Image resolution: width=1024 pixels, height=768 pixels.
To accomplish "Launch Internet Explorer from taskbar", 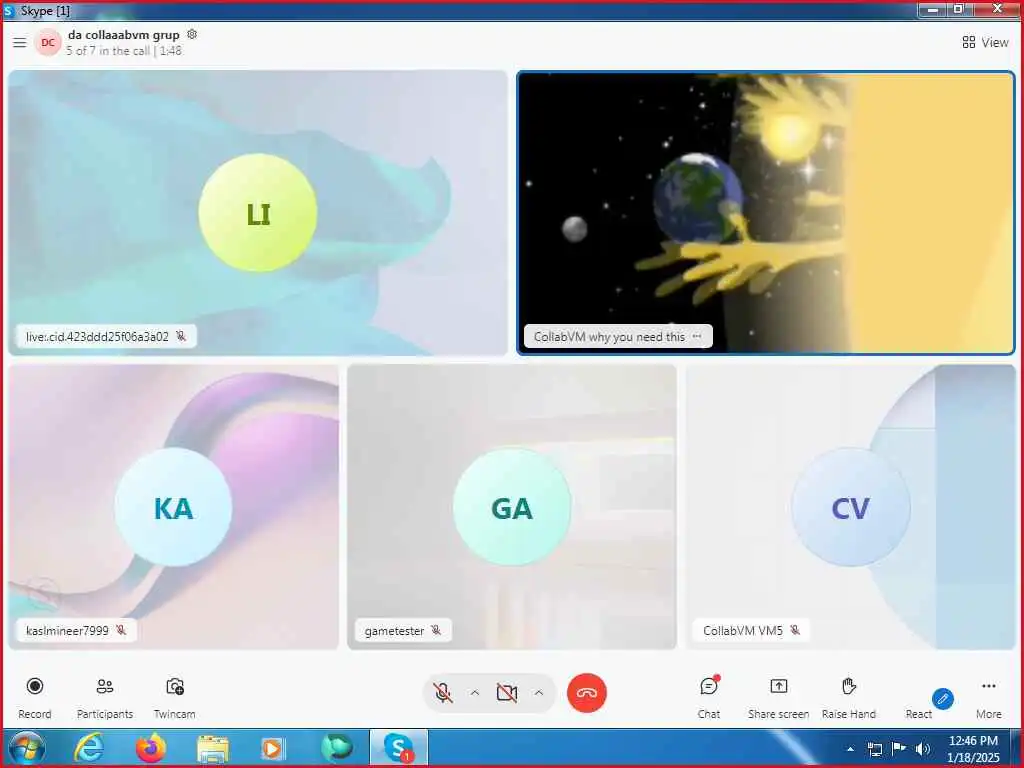I will coord(89,748).
